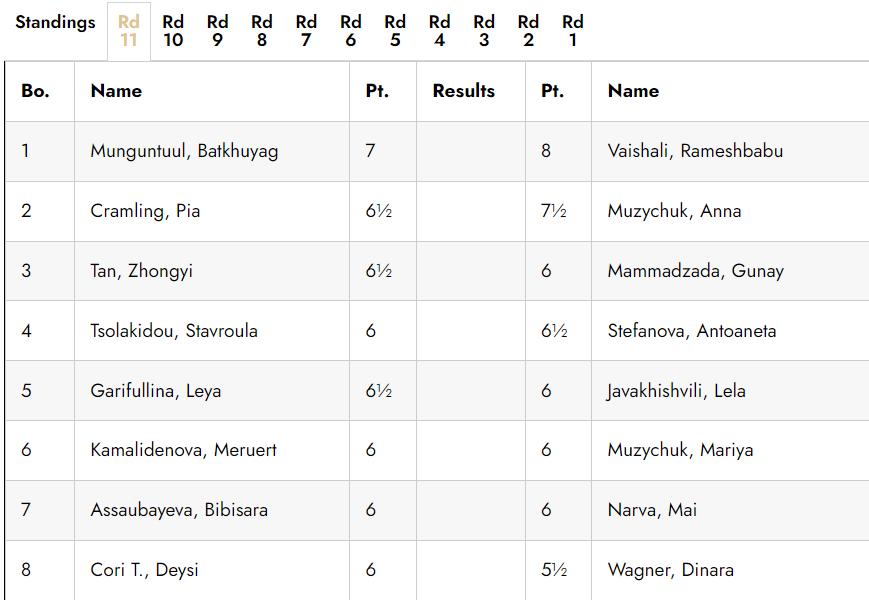Open Muzychuk, Anna player entry
This screenshot has height=600, width=869.
pos(674,211)
